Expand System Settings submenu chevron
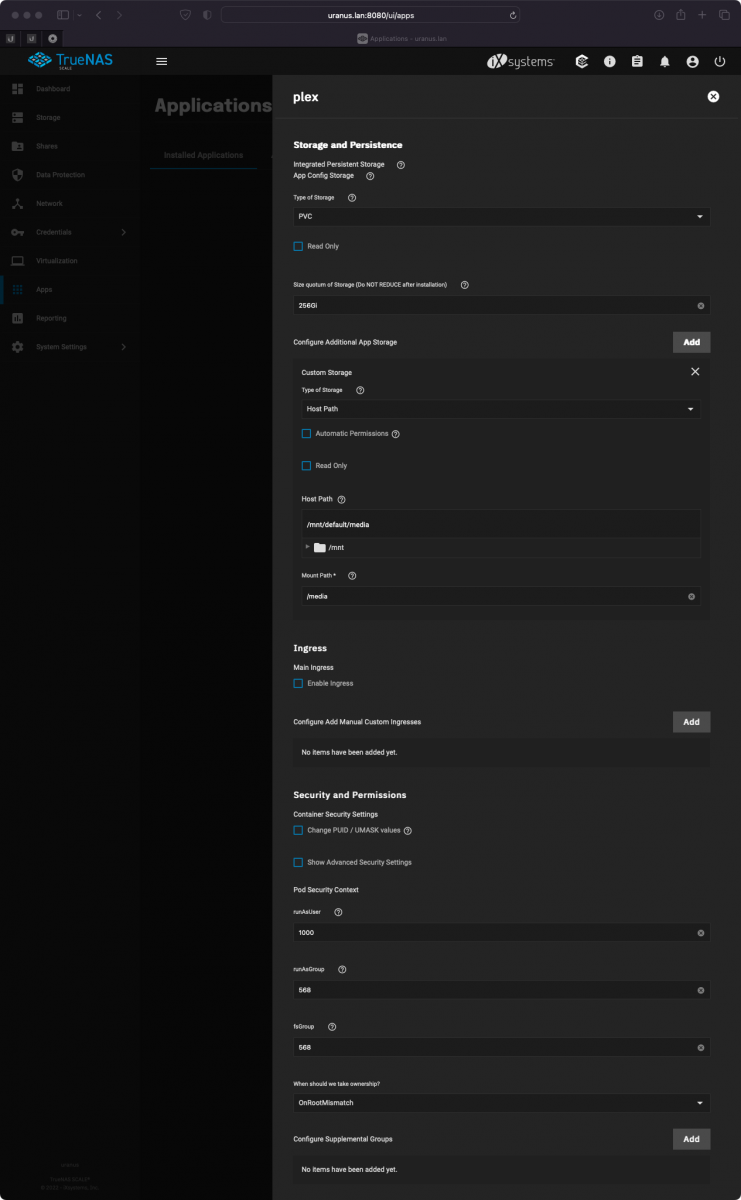This screenshot has height=1200, width=741. (124, 347)
